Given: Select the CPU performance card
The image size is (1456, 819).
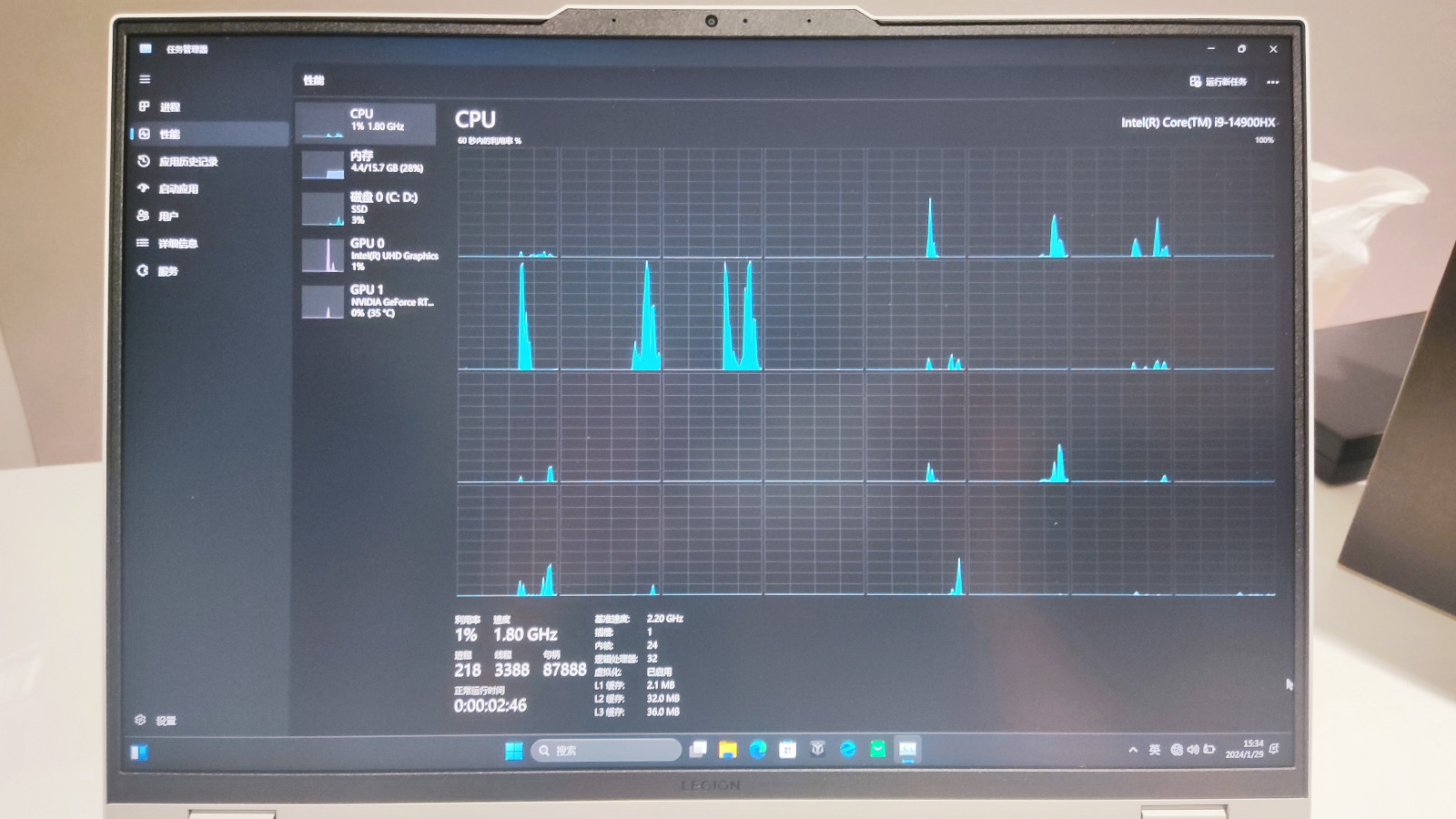Looking at the screenshot, I should tap(366, 123).
